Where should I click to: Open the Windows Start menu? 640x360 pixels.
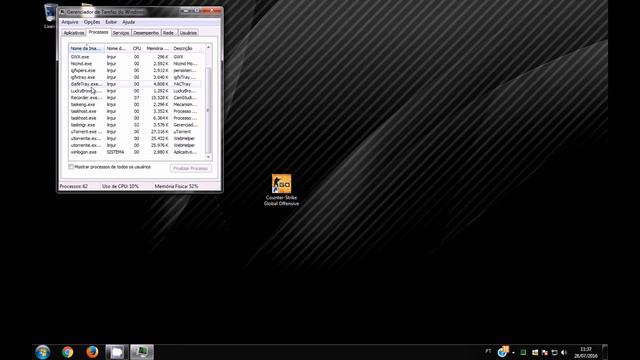(x=42, y=352)
